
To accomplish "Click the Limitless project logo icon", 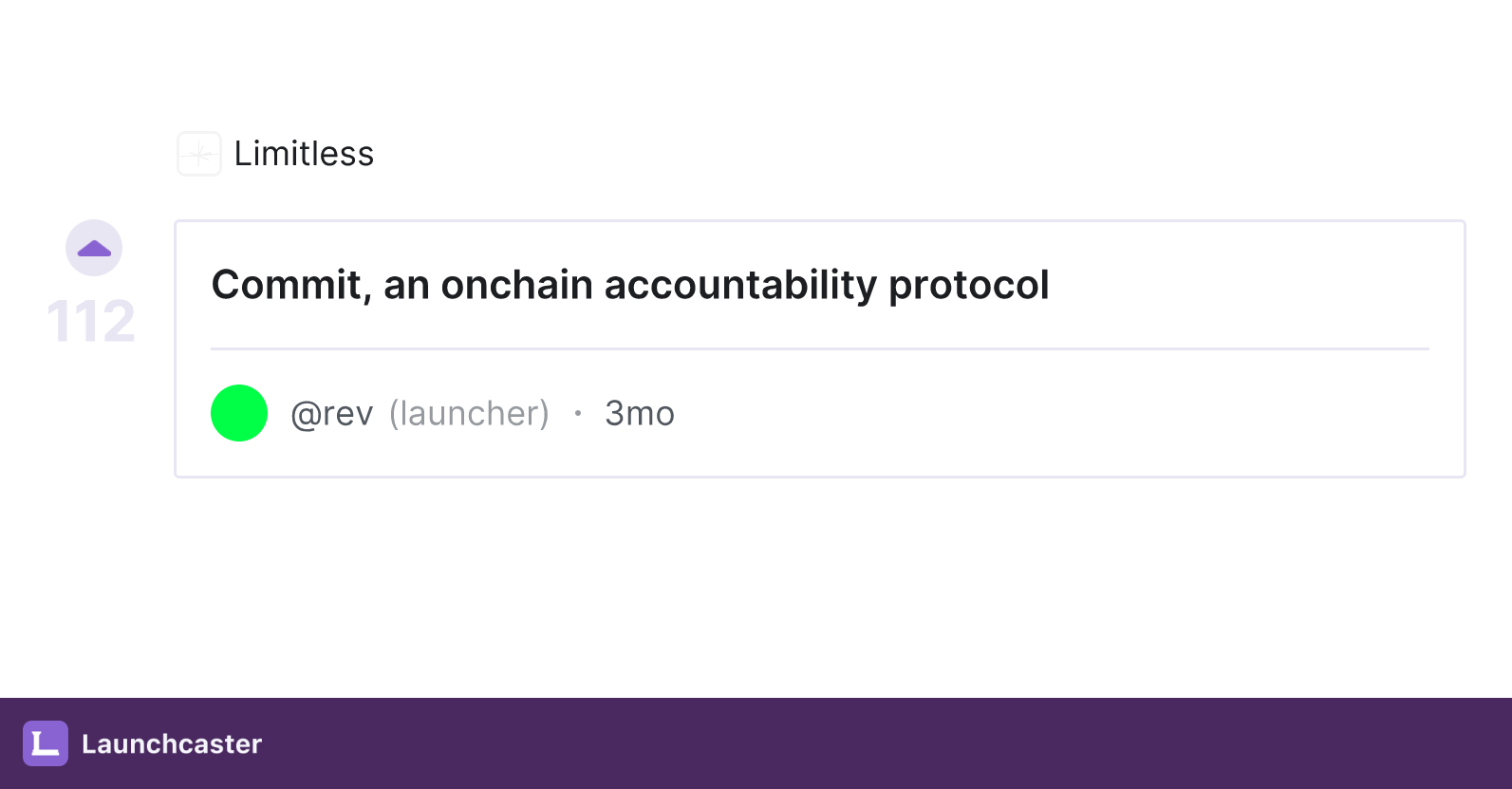I will click(199, 154).
